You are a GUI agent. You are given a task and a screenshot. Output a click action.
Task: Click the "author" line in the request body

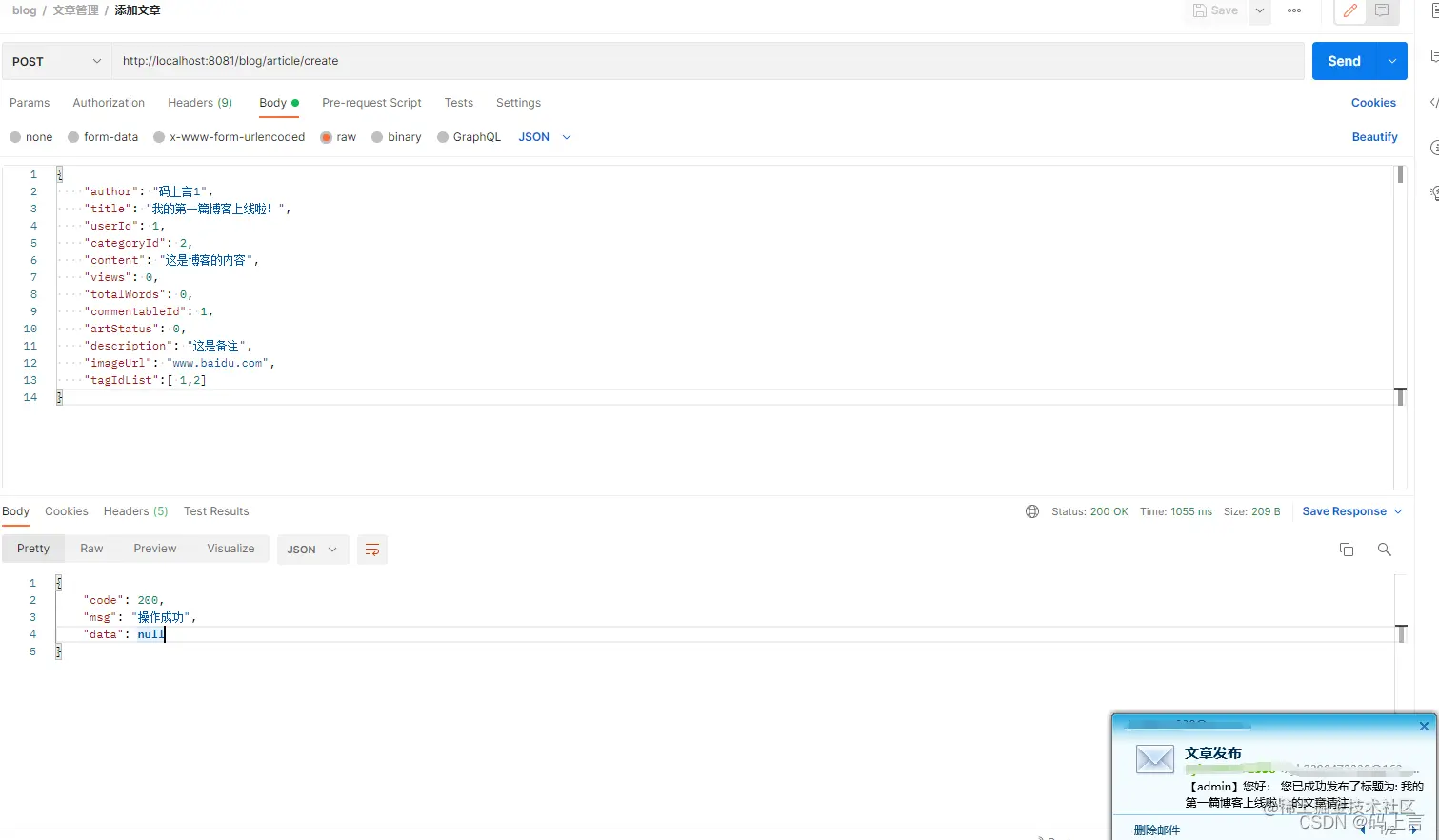(x=149, y=191)
